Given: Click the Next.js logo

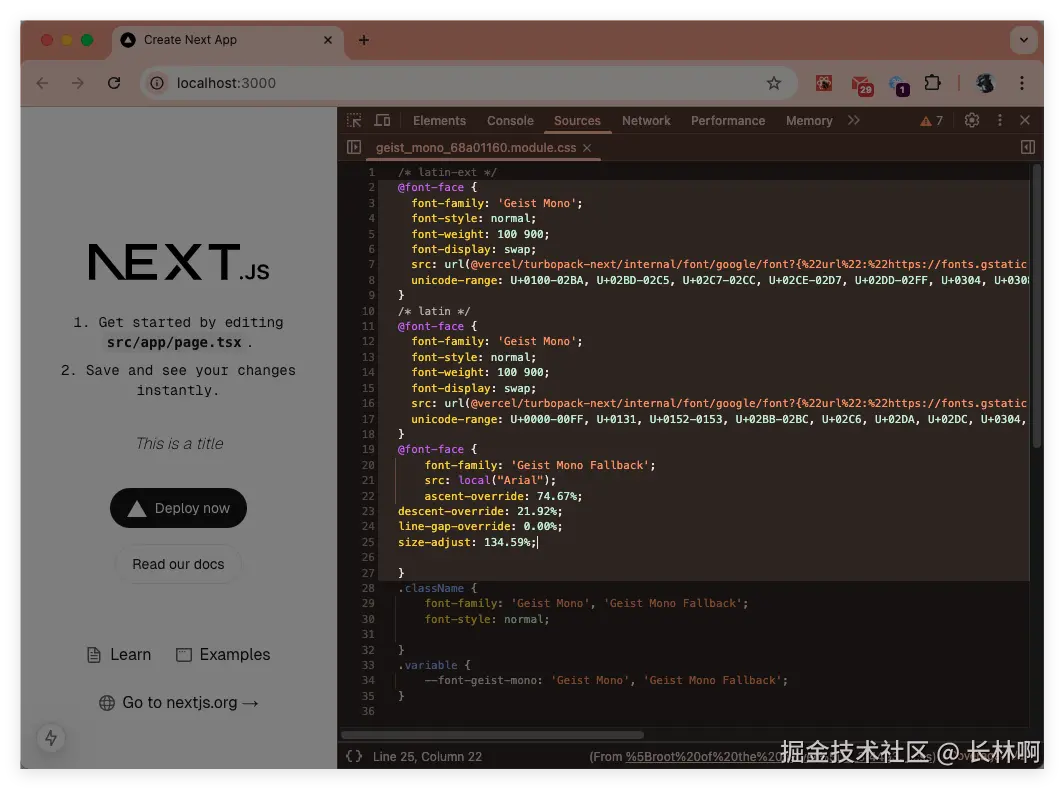Looking at the screenshot, I should (x=178, y=262).
